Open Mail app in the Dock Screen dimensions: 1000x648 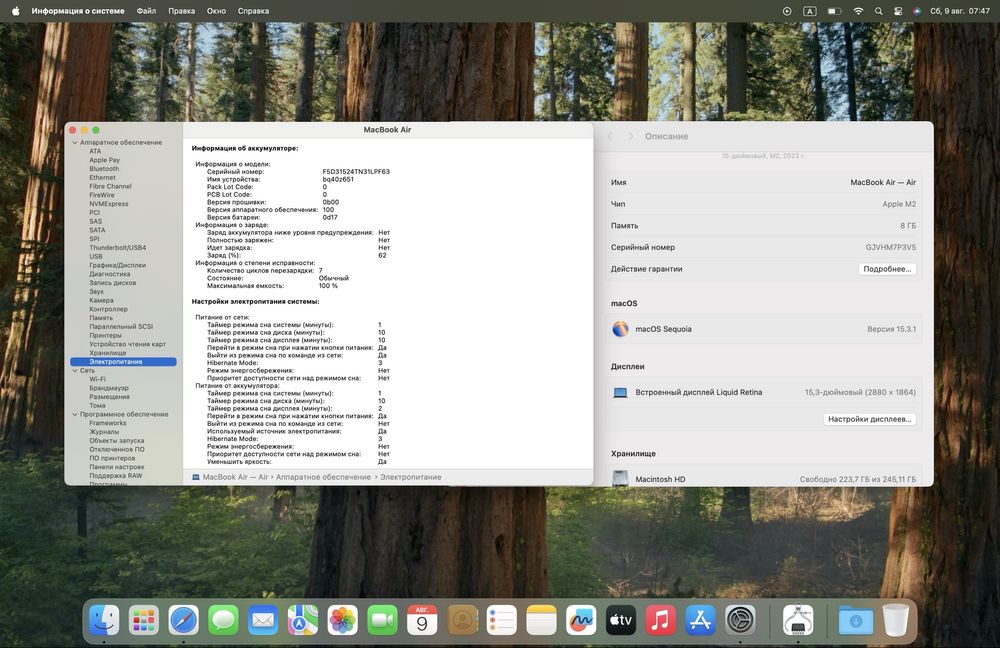[x=263, y=620]
